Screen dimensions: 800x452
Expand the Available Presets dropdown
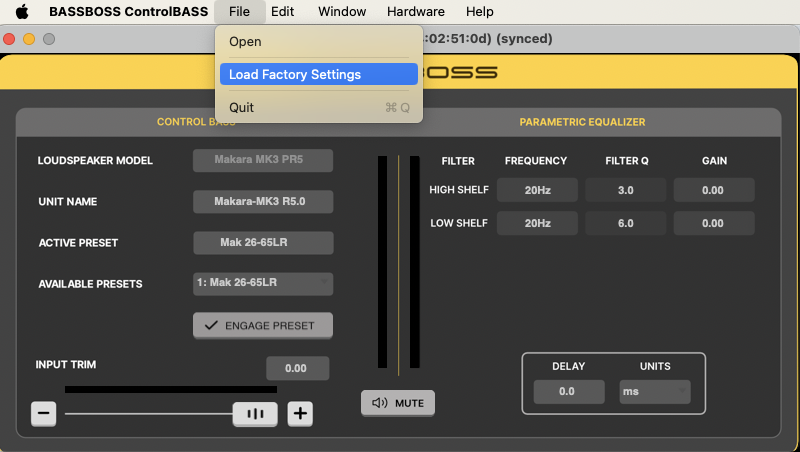(x=262, y=283)
